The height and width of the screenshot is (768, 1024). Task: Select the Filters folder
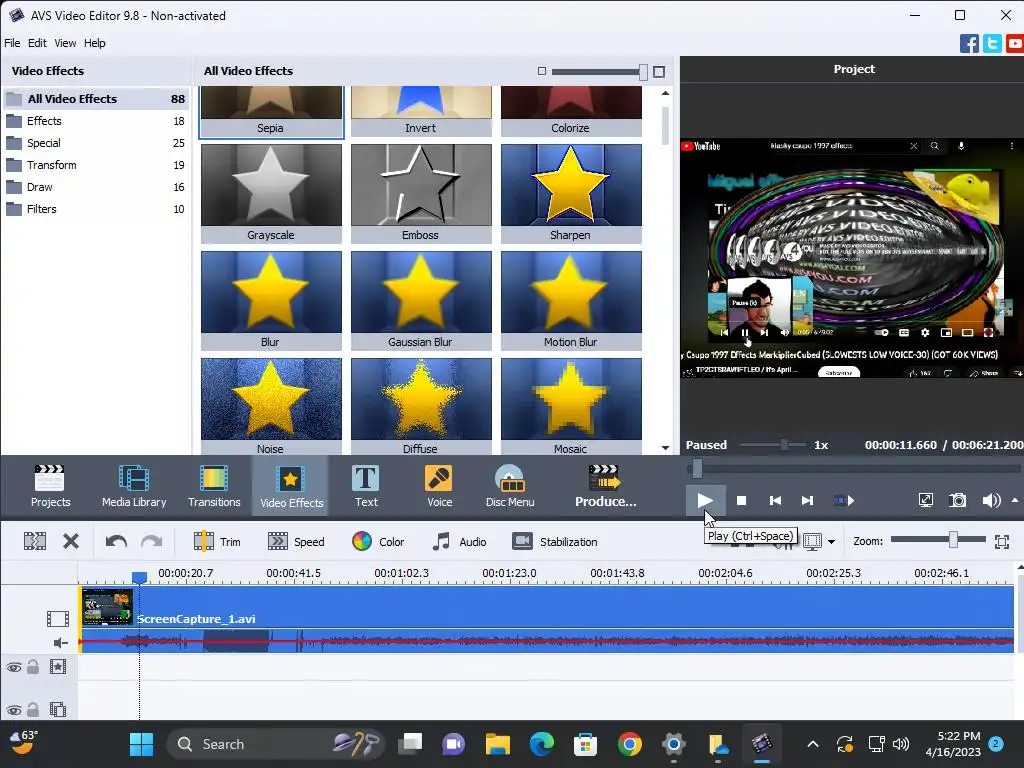pos(95,209)
